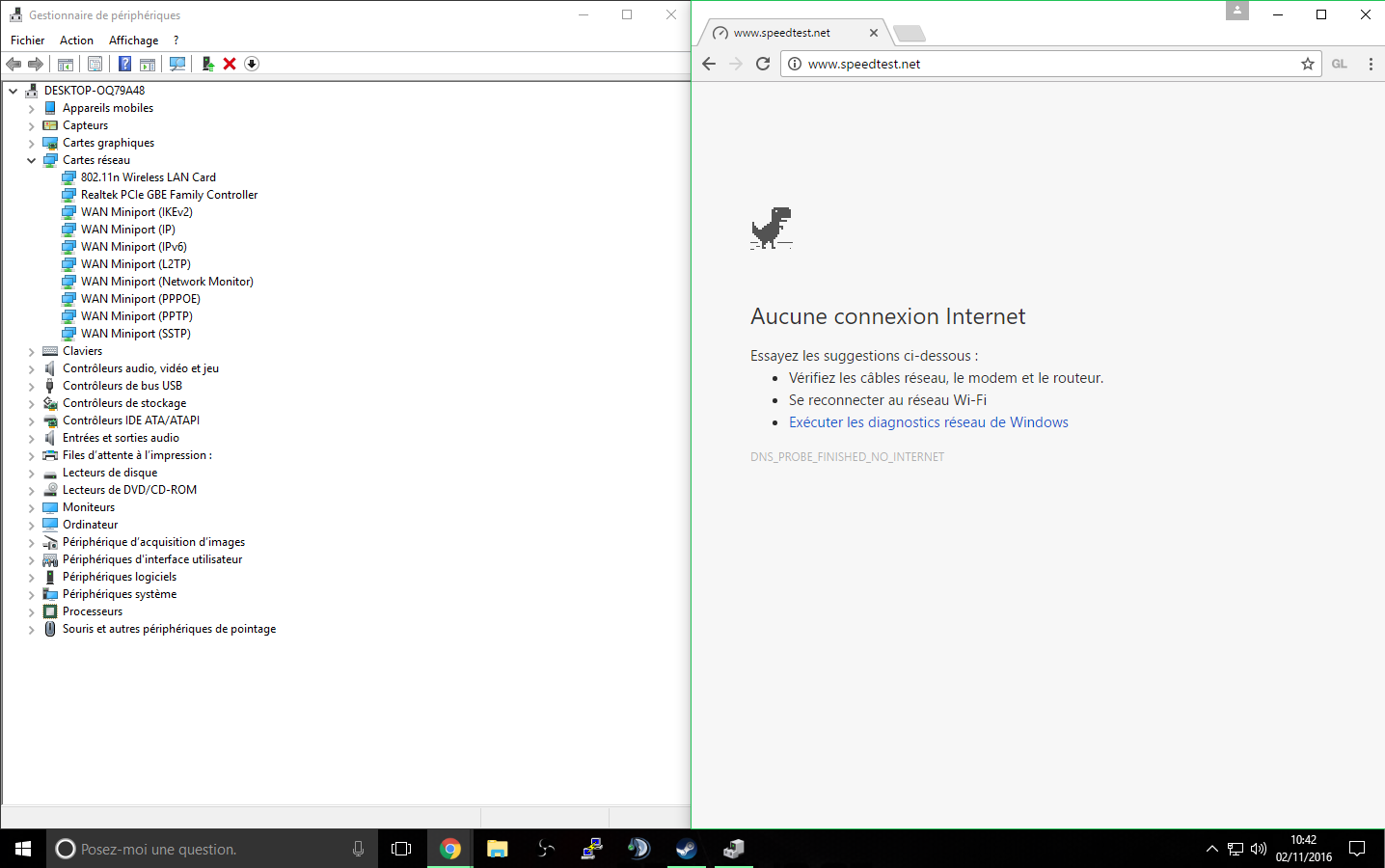Viewport: 1385px width, 868px height.
Task: Expand the Appareils mobiles category
Action: (32, 108)
